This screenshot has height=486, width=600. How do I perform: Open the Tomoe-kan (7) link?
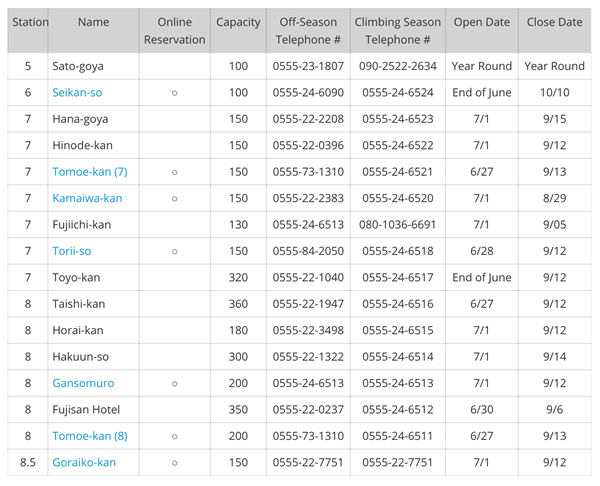90,171
